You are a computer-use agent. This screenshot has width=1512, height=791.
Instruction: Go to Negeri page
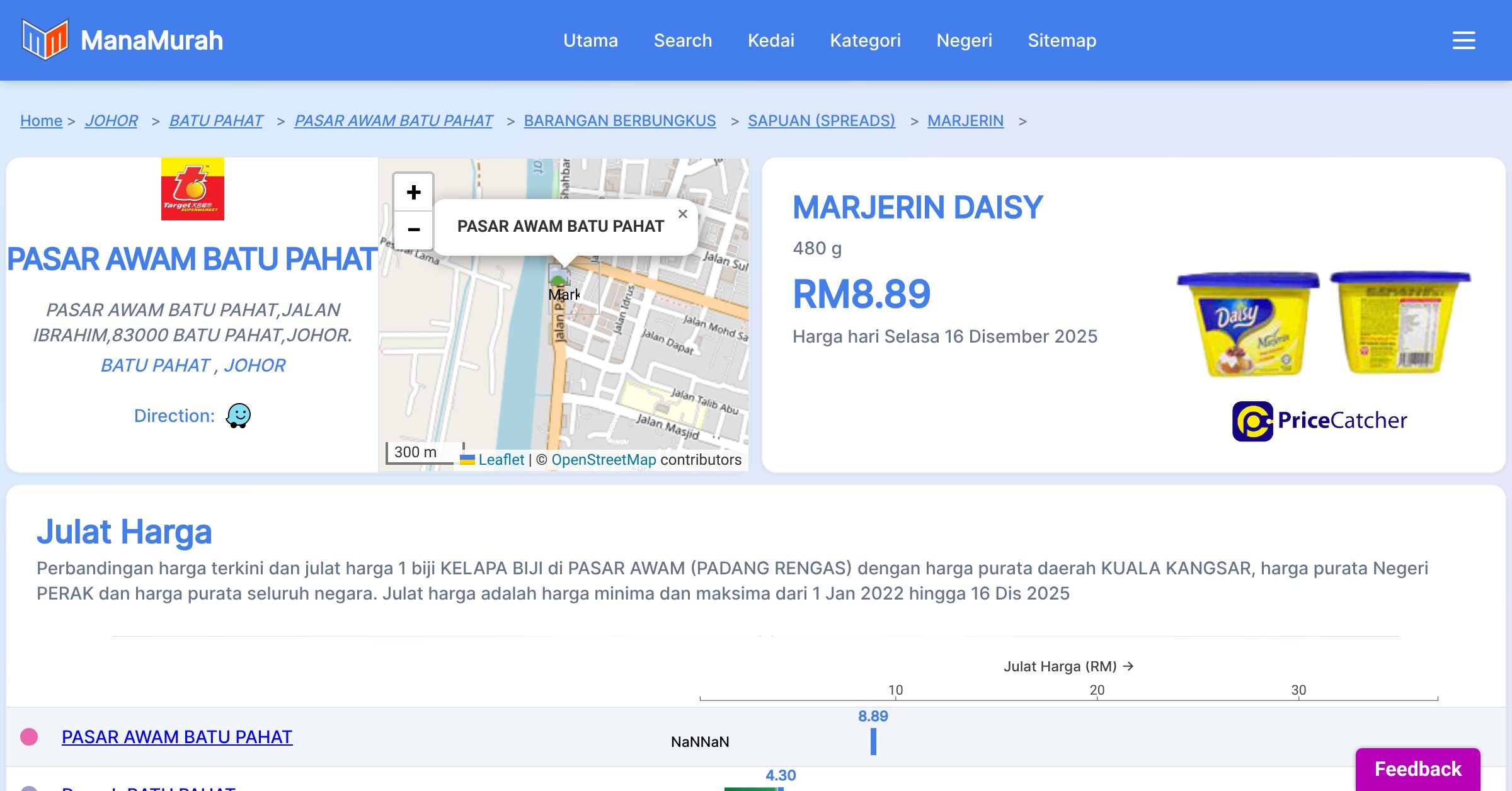pyautogui.click(x=964, y=40)
